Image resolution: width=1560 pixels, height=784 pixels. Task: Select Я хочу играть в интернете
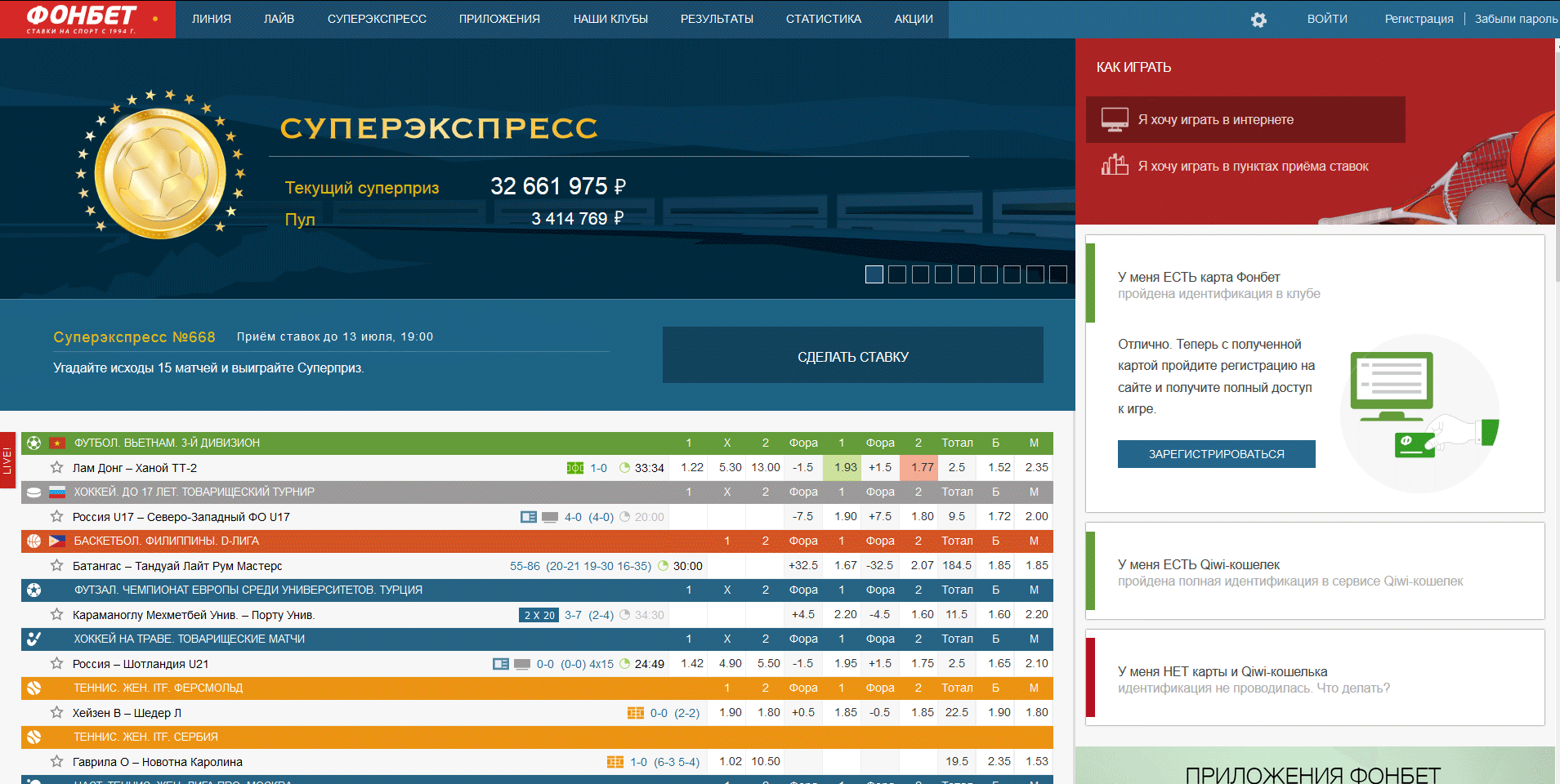[x=1245, y=119]
